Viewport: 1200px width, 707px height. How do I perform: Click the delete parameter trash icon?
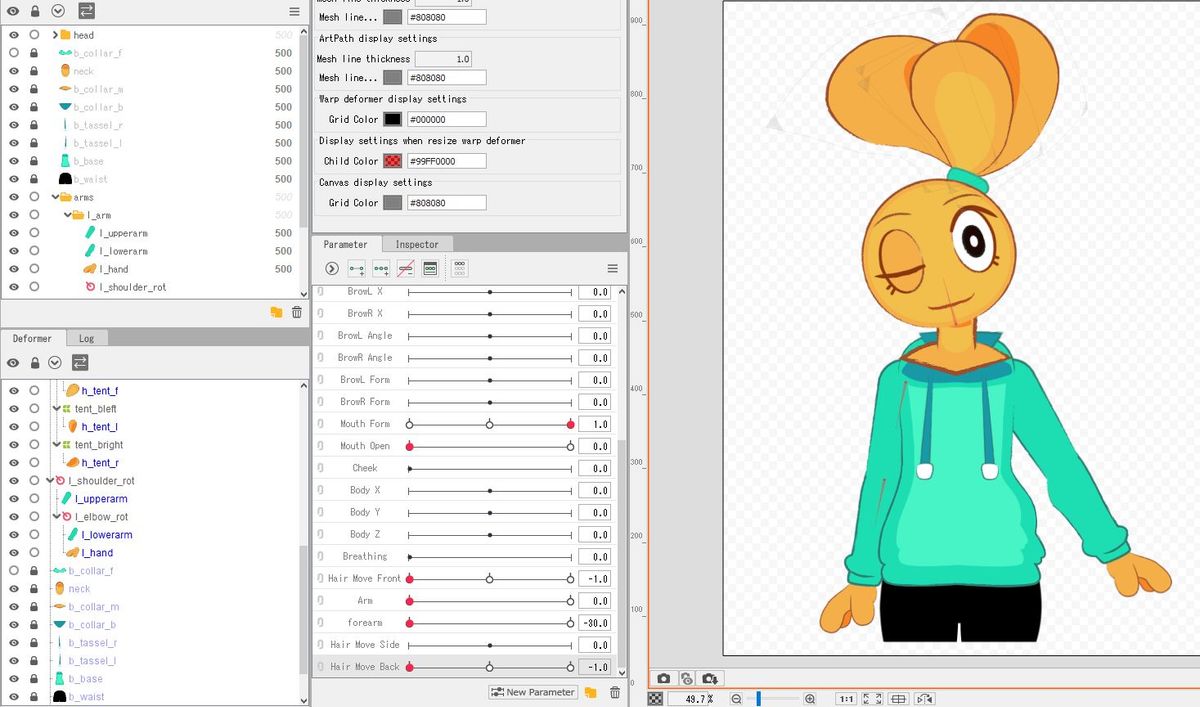click(x=615, y=692)
